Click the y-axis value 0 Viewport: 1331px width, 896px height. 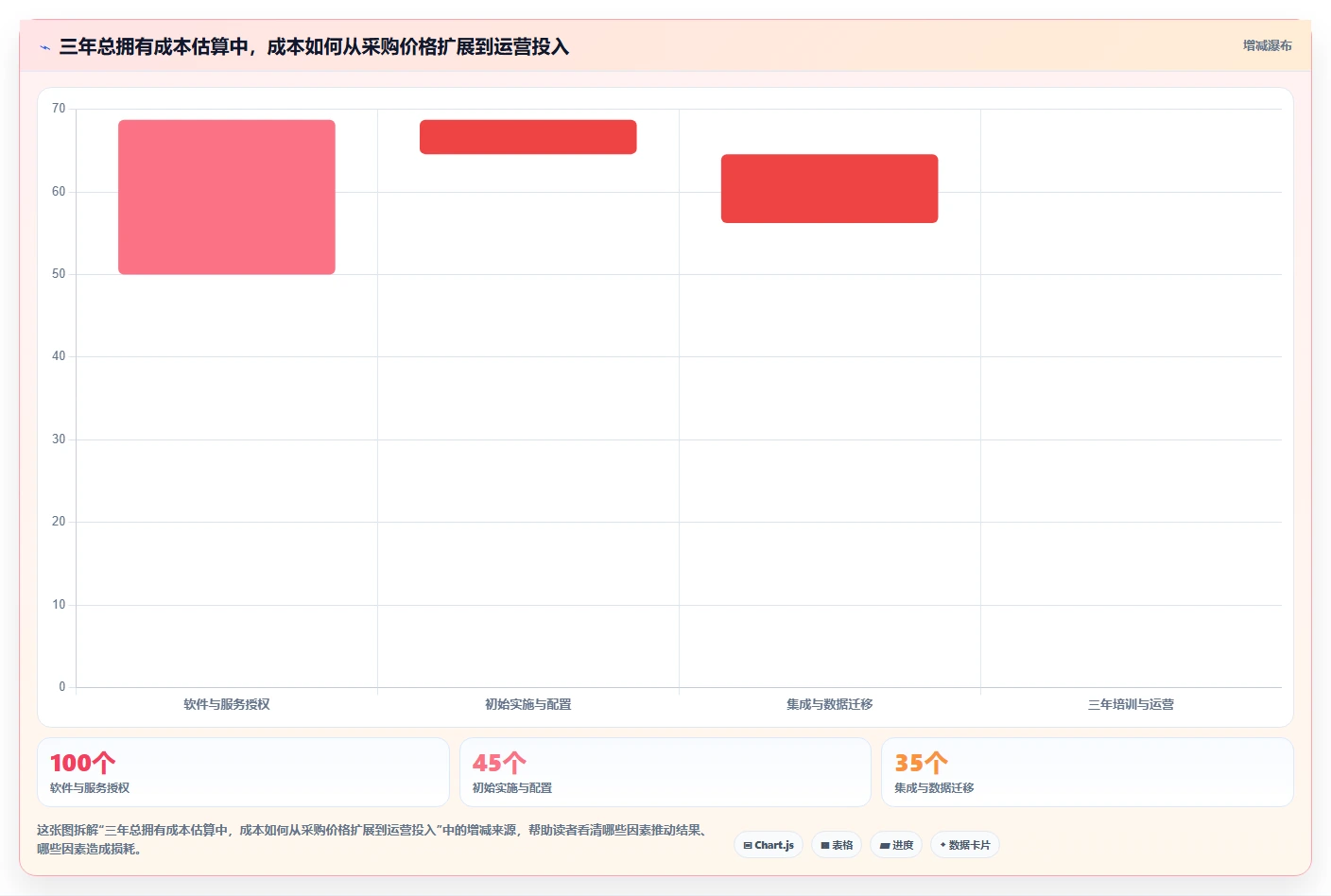(62, 687)
